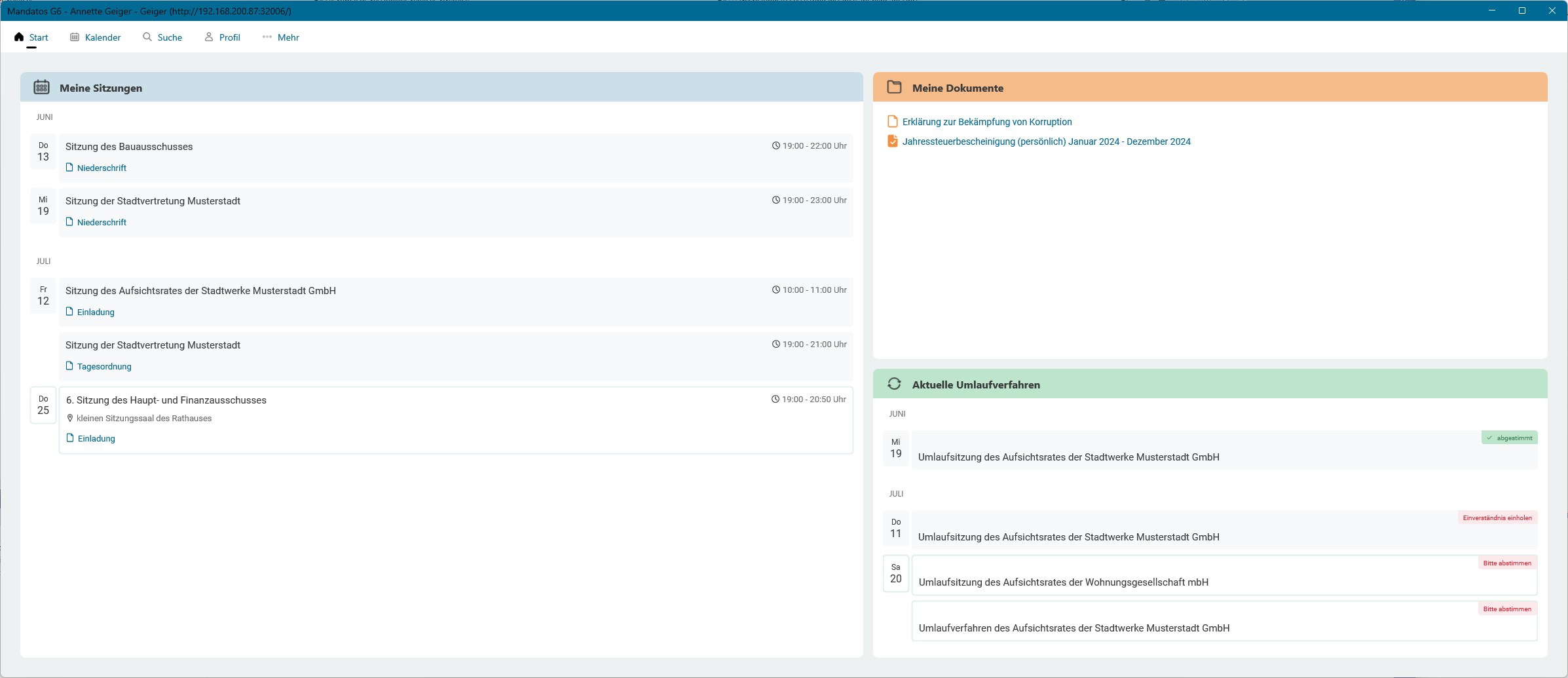Open Einladung link of 6. Sitzung Haupt- und Finanzausschuss

click(x=96, y=439)
